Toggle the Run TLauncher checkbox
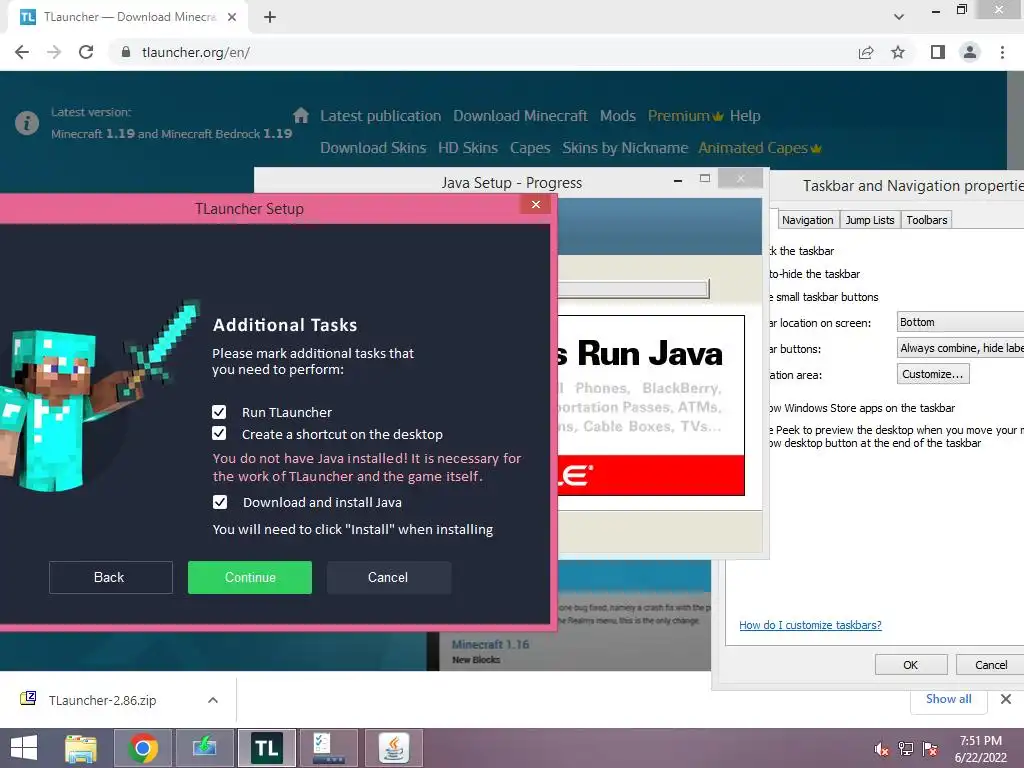This screenshot has height=768, width=1024. pyautogui.click(x=219, y=412)
